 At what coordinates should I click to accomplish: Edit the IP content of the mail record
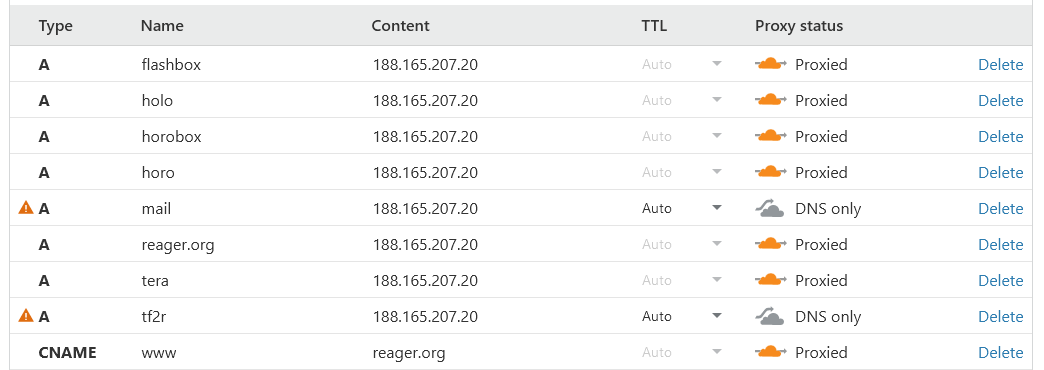pyautogui.click(x=425, y=208)
